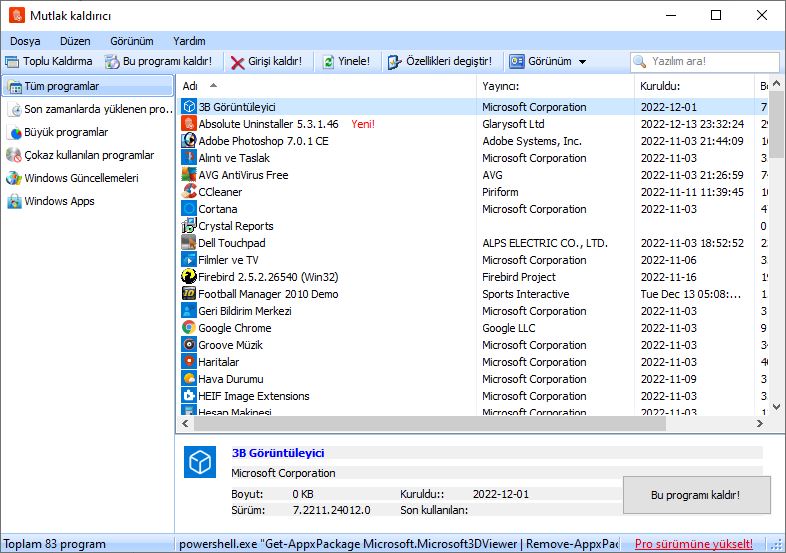Click the Geri Bildirim Merkezi icon

[189, 311]
